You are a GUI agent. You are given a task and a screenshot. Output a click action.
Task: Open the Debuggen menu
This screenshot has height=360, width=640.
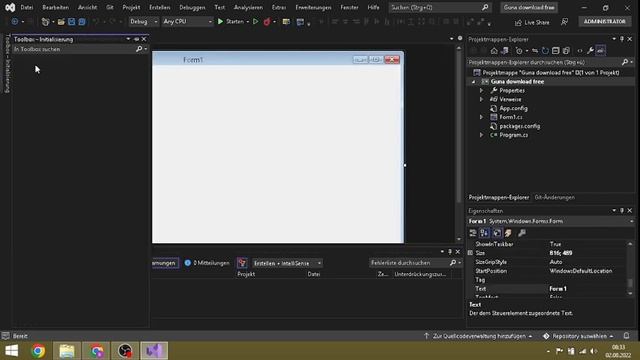(x=192, y=7)
